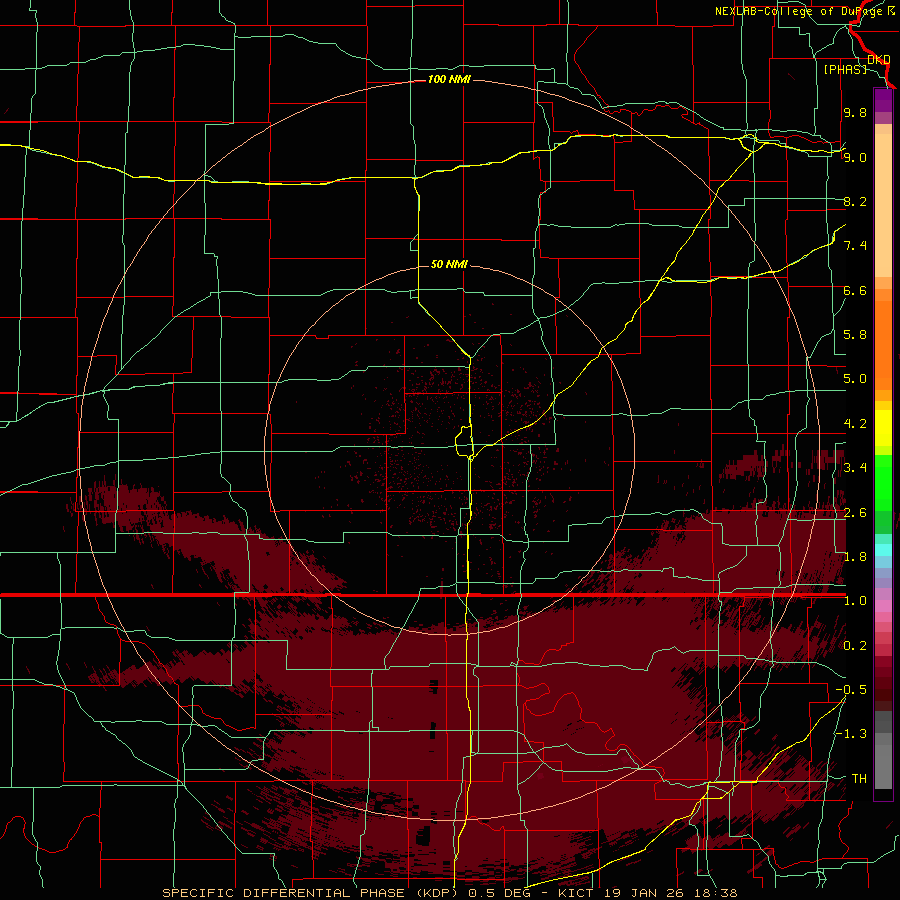Click the KDP product caption at bottom

tap(450, 893)
